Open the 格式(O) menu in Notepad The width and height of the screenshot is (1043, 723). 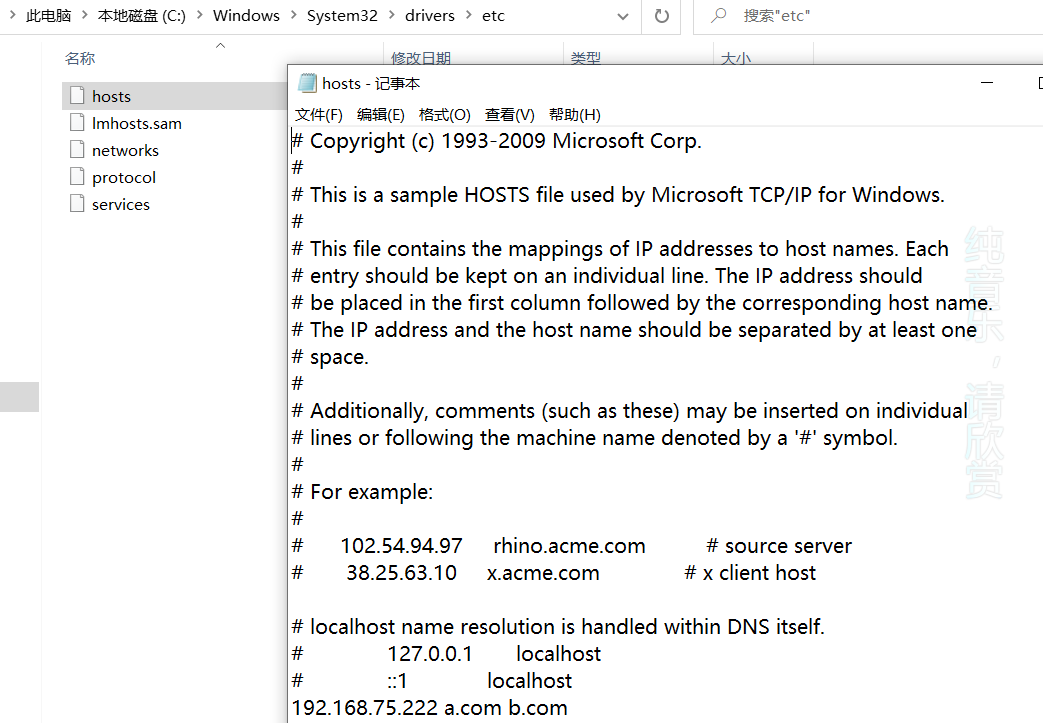point(444,114)
